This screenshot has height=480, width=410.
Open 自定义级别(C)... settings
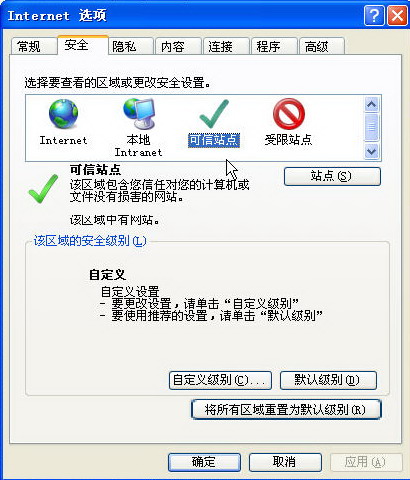[220, 380]
